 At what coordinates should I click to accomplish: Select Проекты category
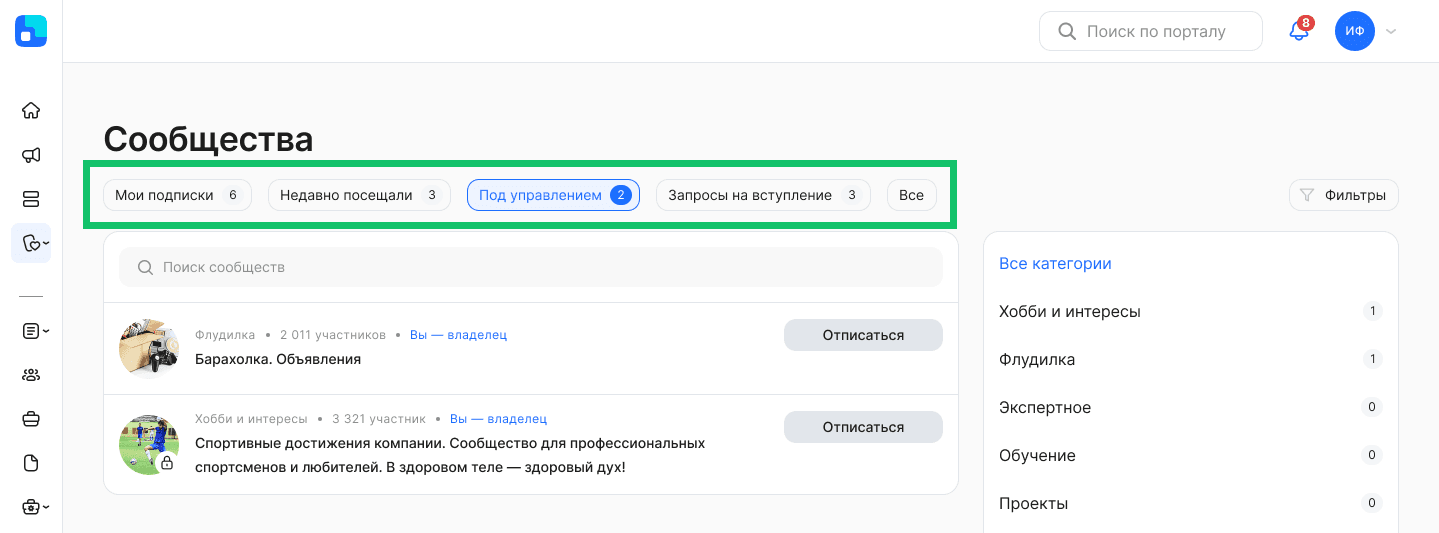point(1190,503)
